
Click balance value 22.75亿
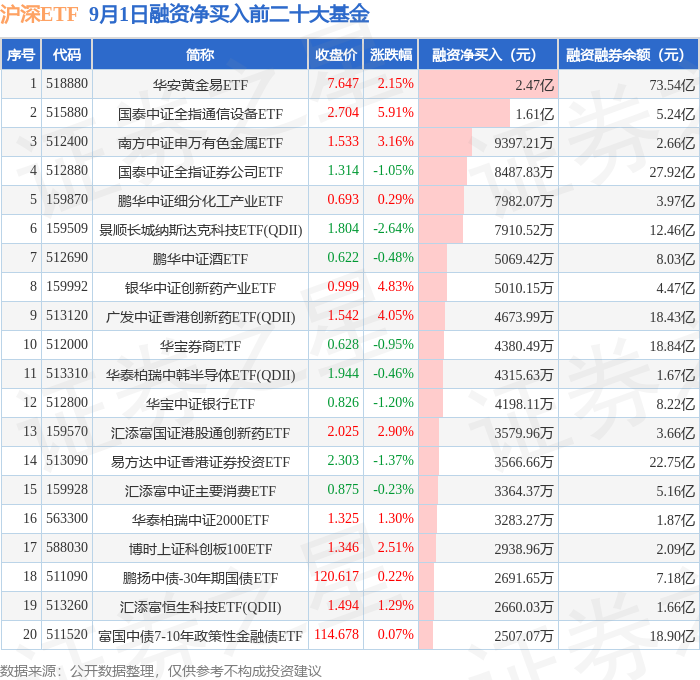tap(672, 462)
